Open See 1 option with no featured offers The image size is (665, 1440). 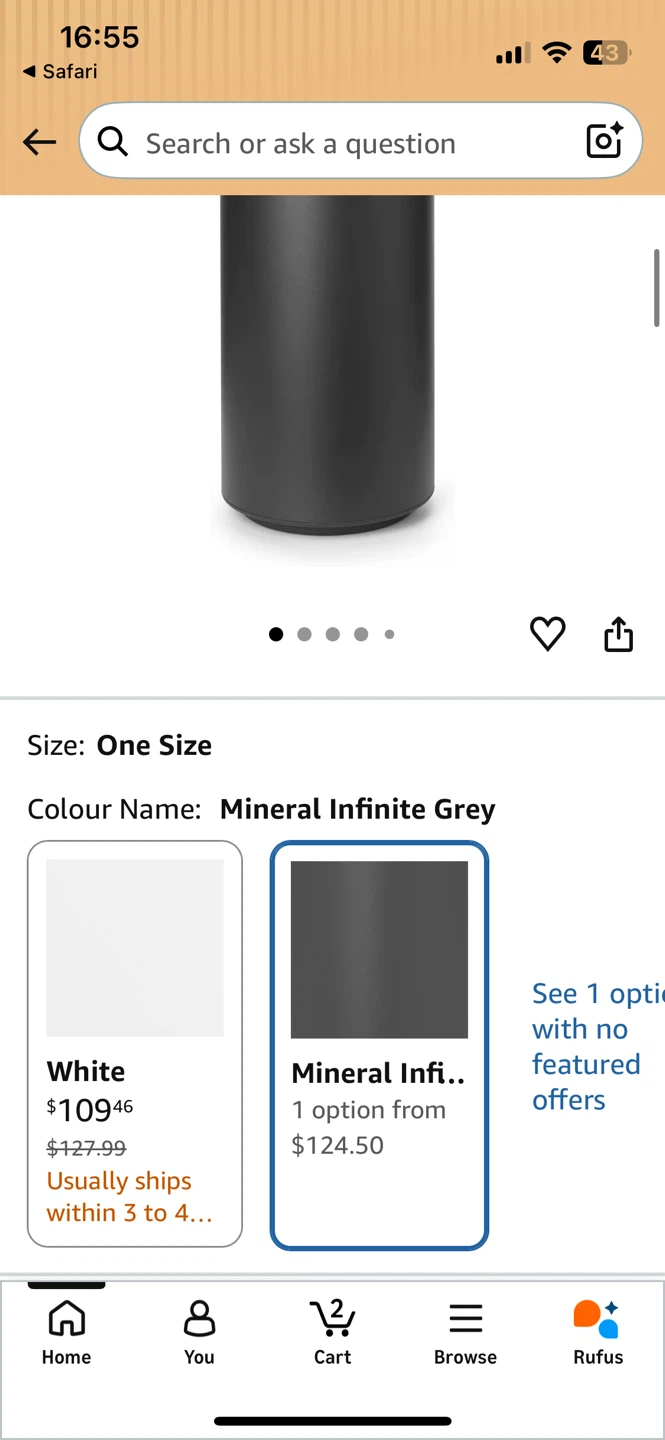click(597, 1046)
